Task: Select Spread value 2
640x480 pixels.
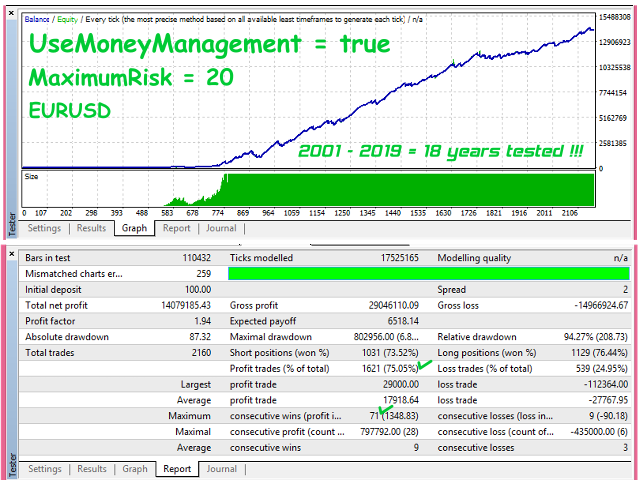Action: (x=625, y=290)
